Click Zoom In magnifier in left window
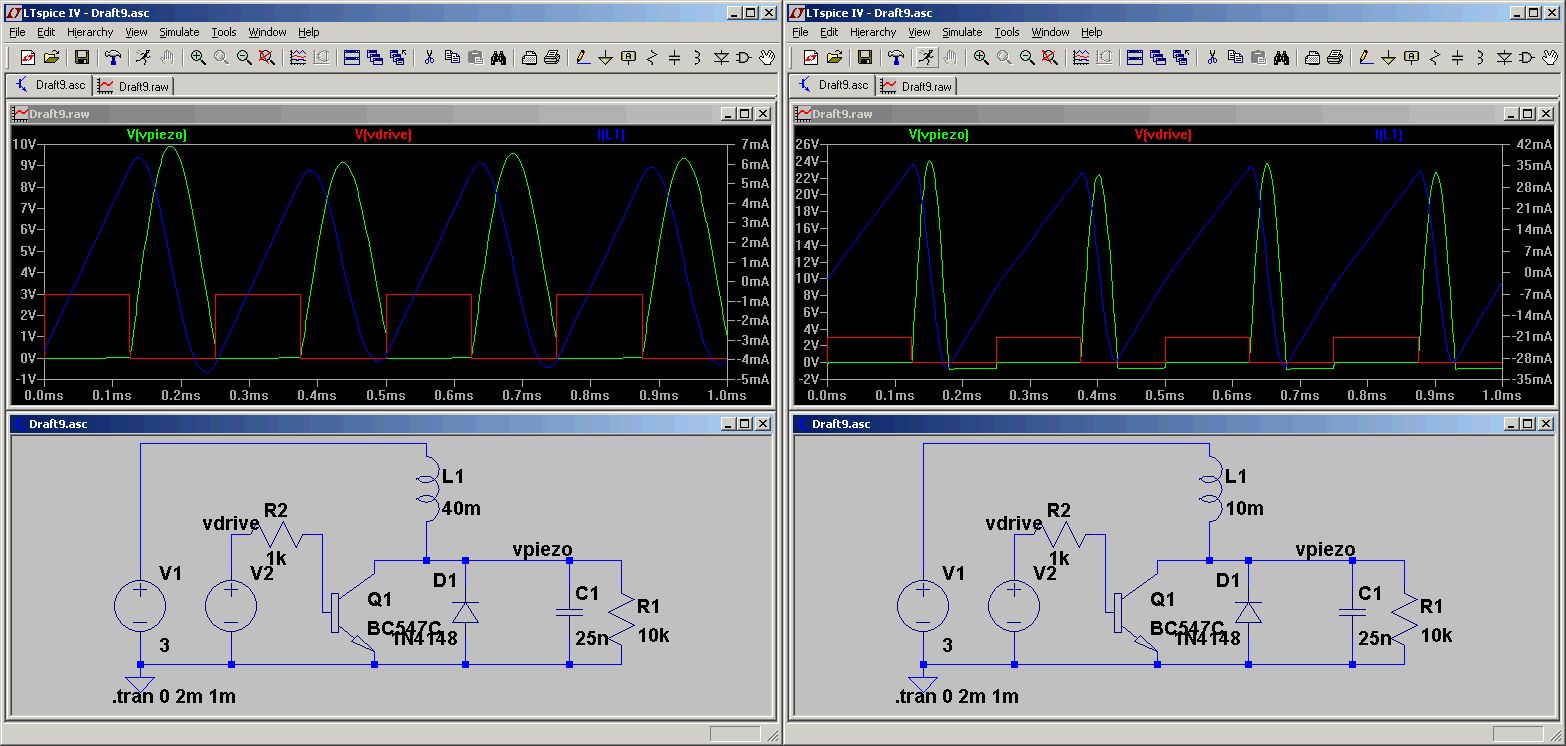The height and width of the screenshot is (746, 1566). click(198, 58)
